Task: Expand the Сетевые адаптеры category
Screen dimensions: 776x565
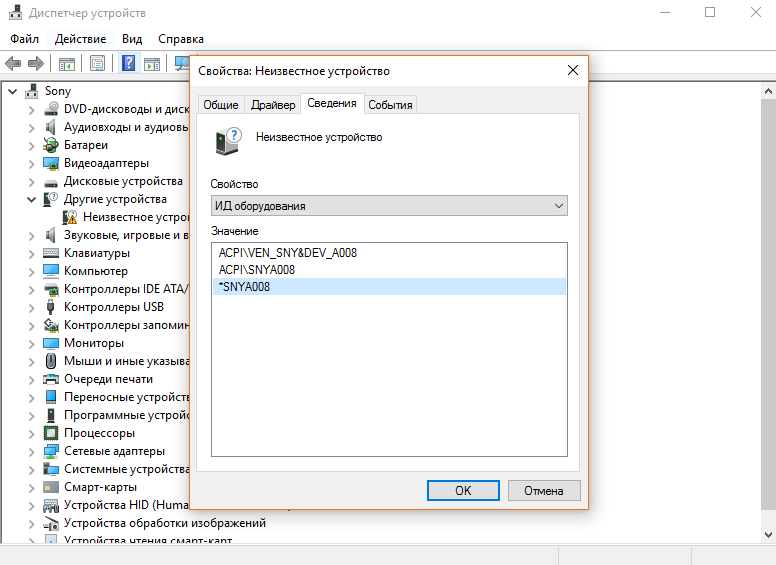Action: click(x=31, y=451)
